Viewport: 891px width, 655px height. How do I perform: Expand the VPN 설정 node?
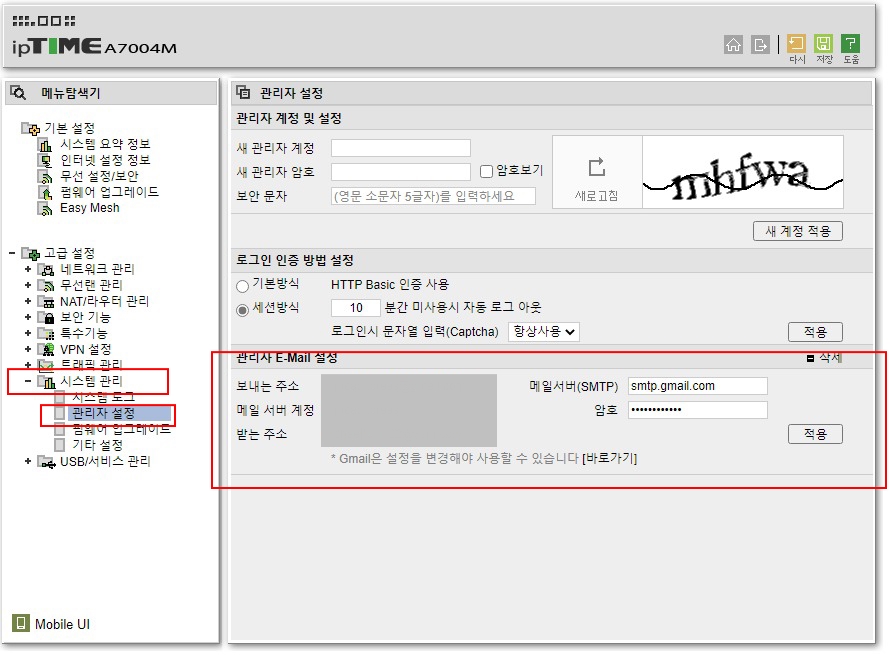coord(27,349)
